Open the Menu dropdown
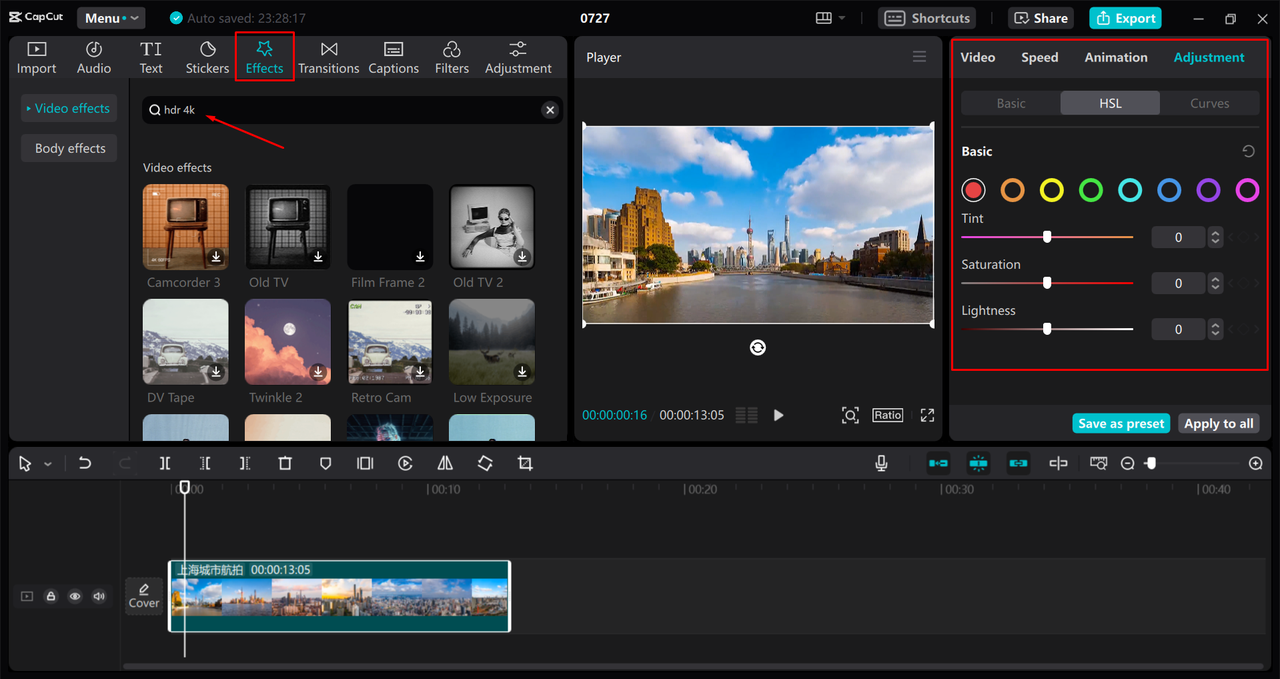This screenshot has height=679, width=1280. pos(111,18)
